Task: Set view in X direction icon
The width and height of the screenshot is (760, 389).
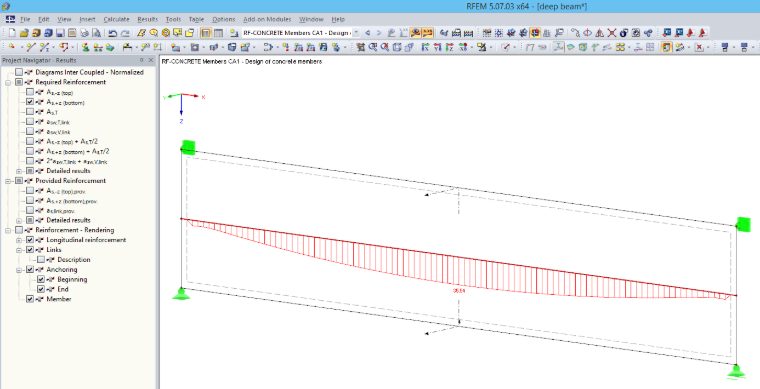Action: point(425,47)
